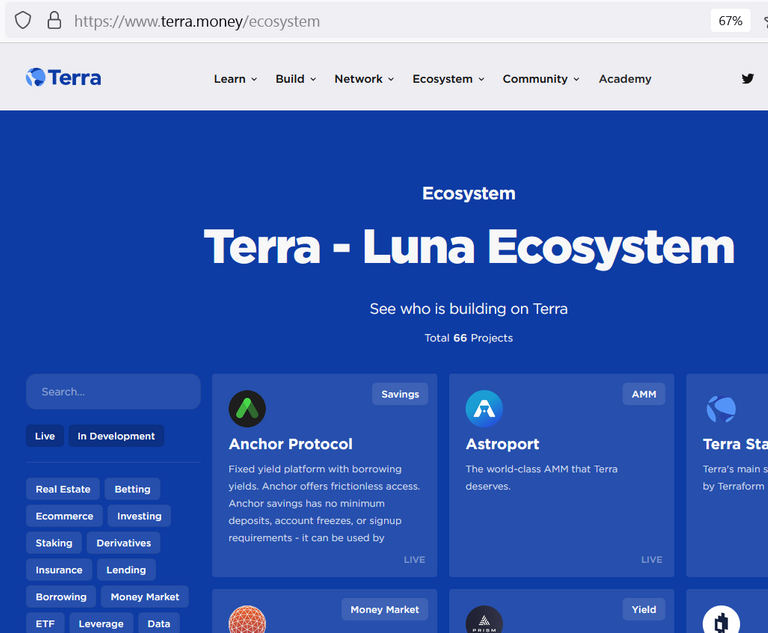Click the Total 66 Projects text

[468, 338]
